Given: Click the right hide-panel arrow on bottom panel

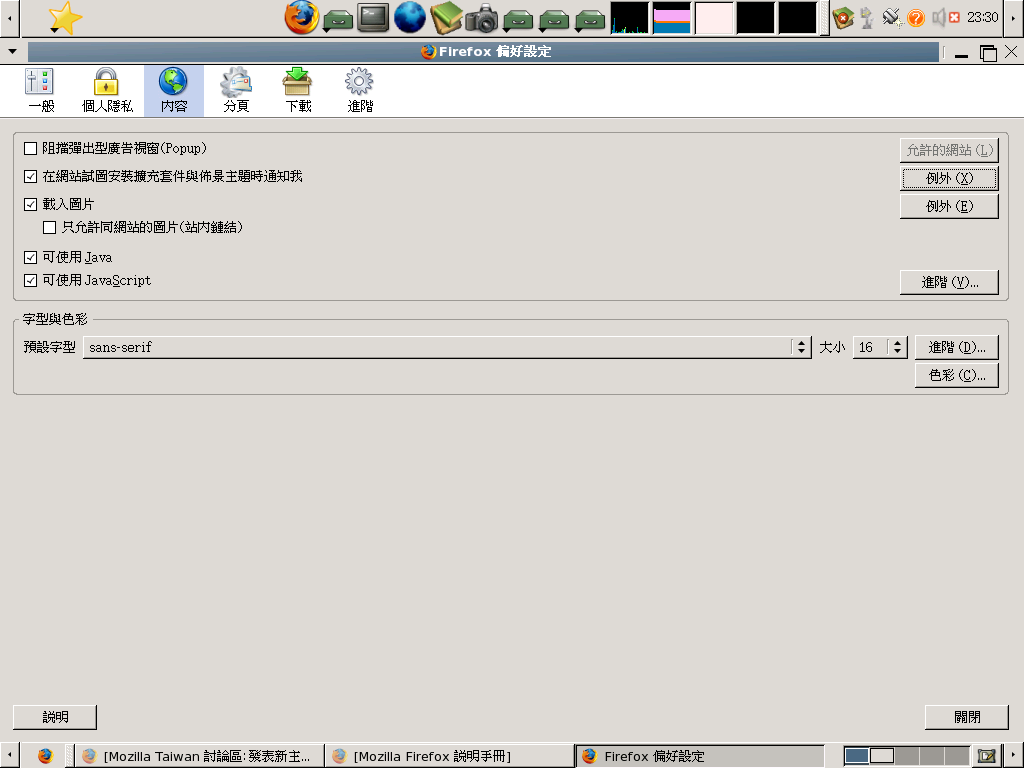Looking at the screenshot, I should click(x=1014, y=756).
